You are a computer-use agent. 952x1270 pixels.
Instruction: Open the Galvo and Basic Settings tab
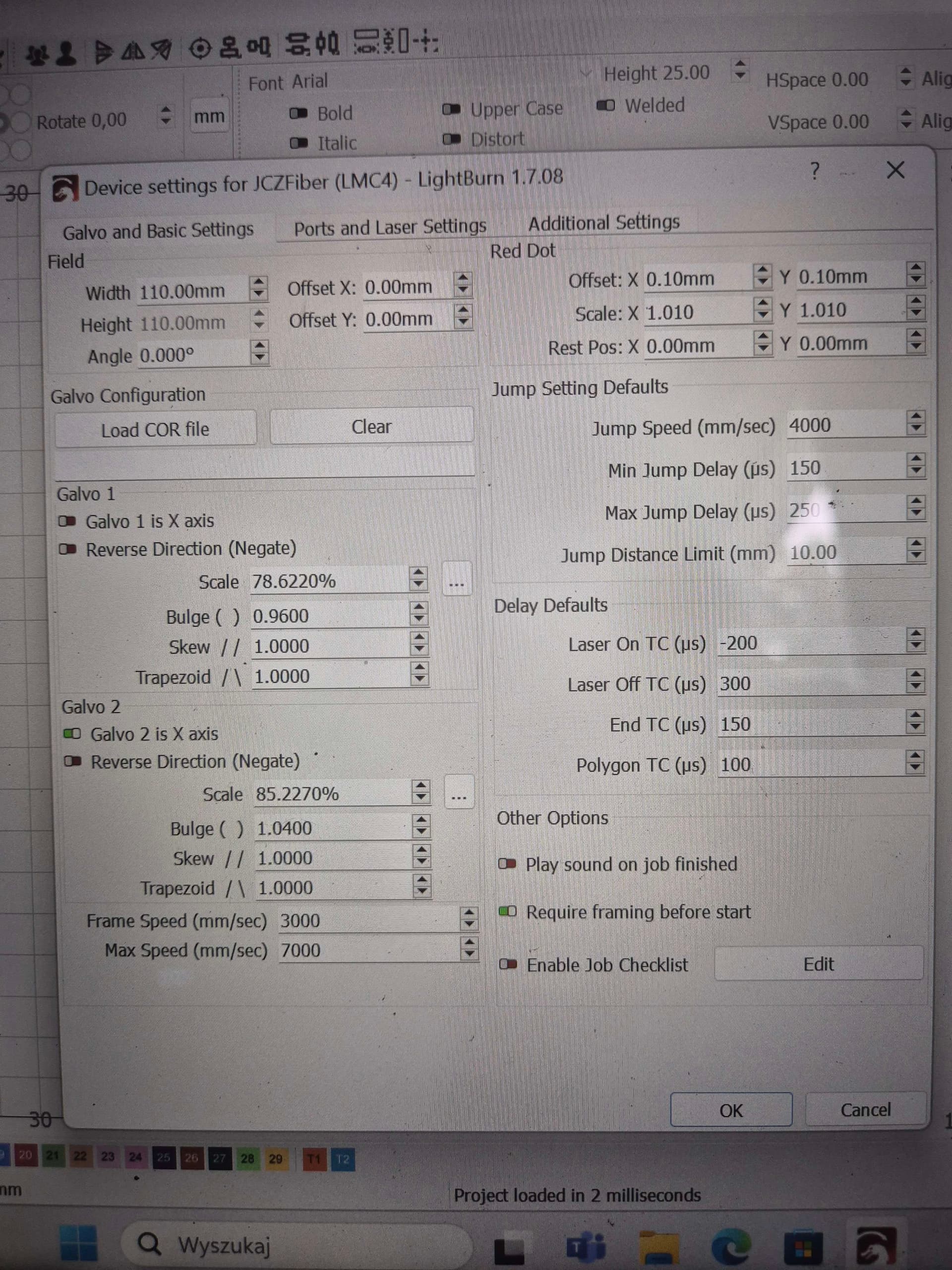click(158, 231)
